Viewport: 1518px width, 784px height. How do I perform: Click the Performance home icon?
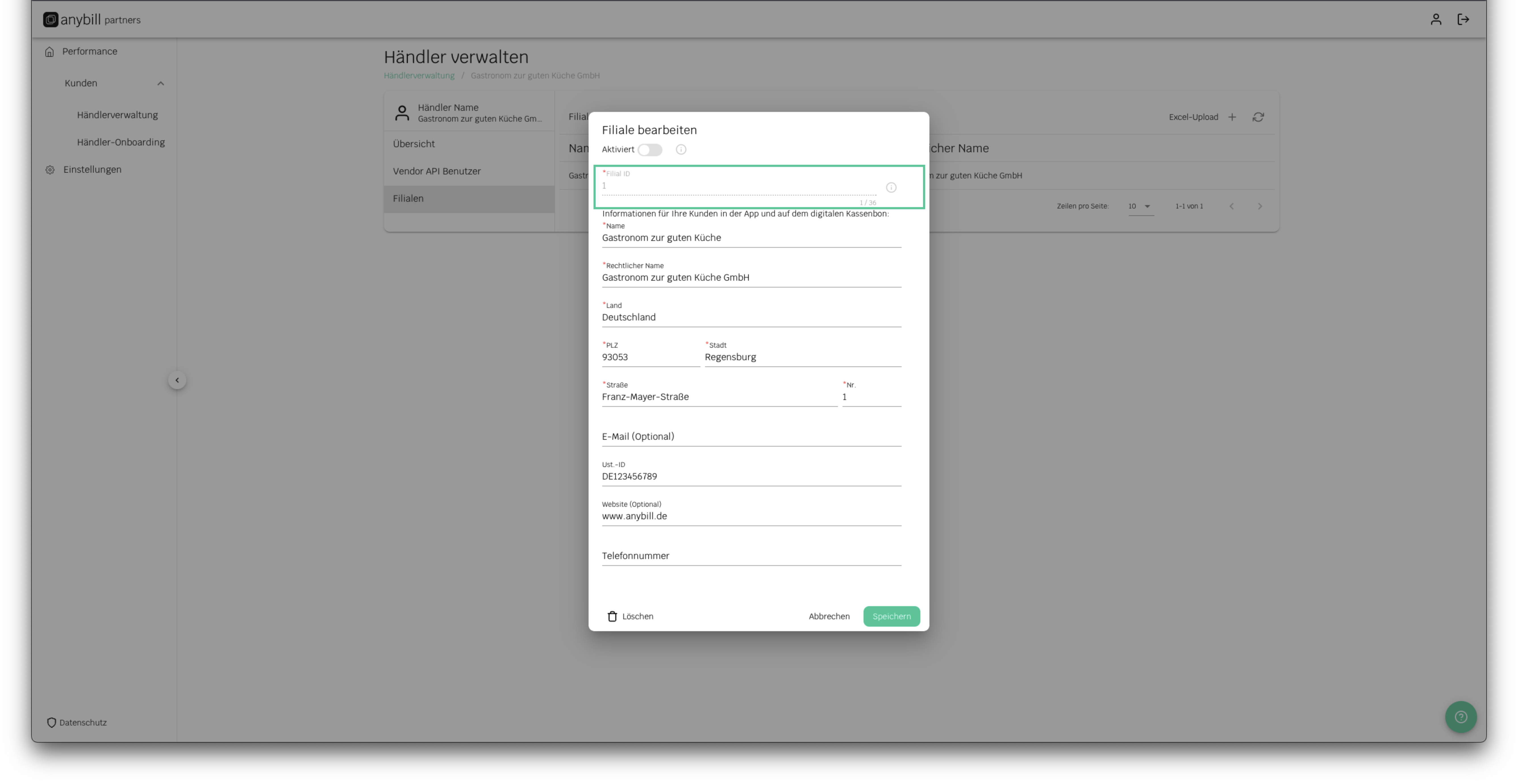click(49, 51)
